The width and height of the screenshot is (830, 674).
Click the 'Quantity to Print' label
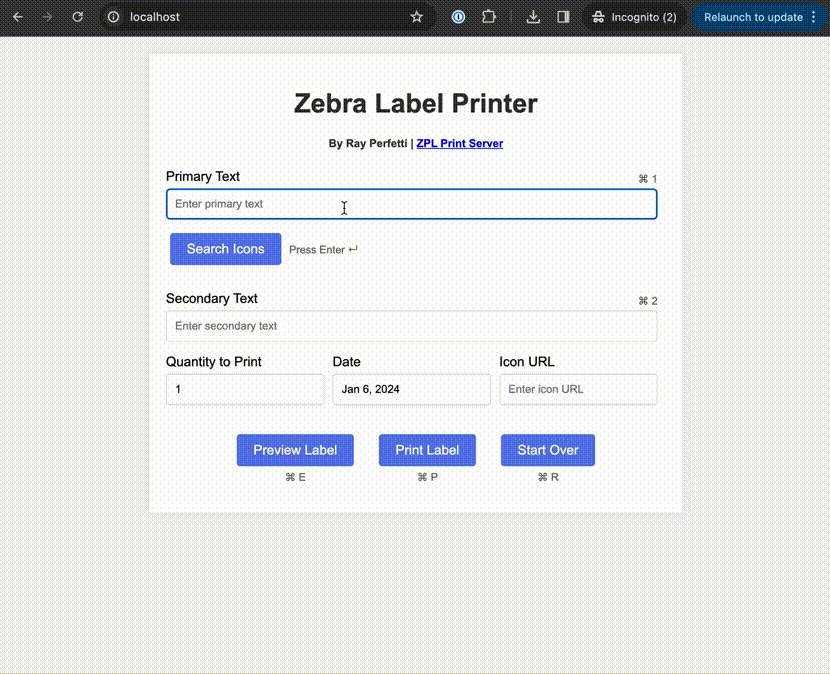214,362
